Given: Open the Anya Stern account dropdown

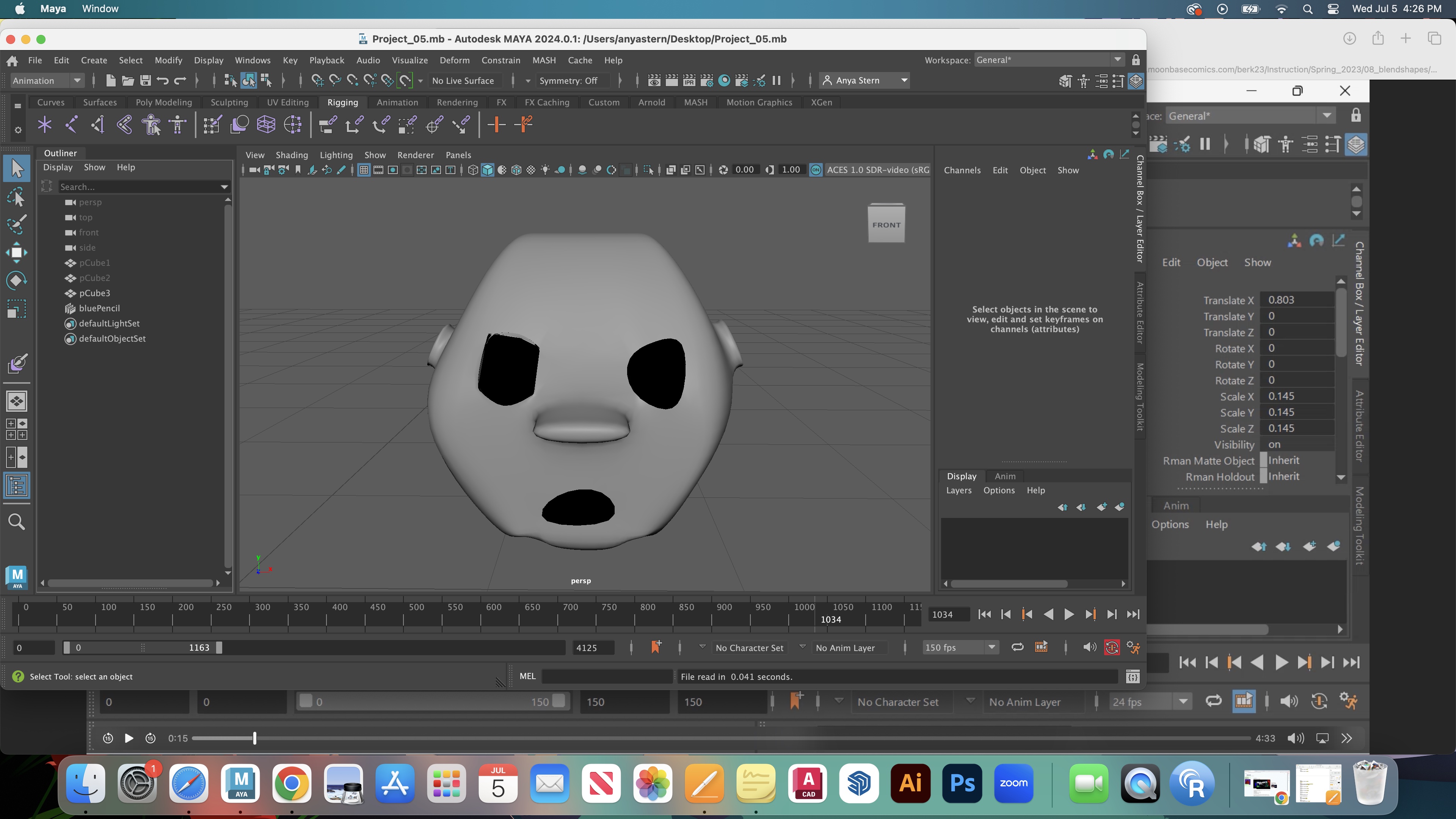Looking at the screenshot, I should click(x=865, y=81).
